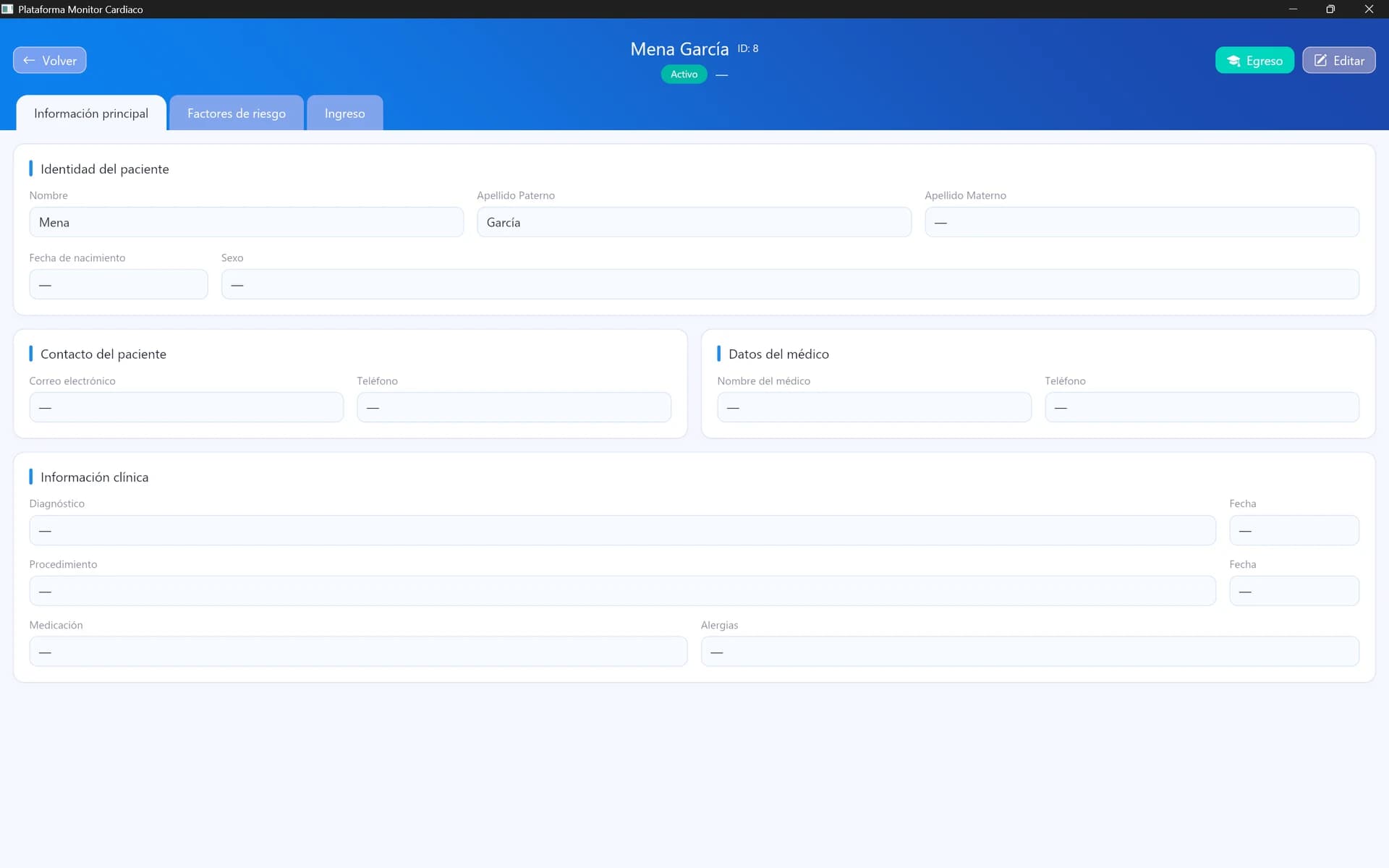Click the Fecha de nacimiento field
1389x868 pixels.
(x=119, y=284)
